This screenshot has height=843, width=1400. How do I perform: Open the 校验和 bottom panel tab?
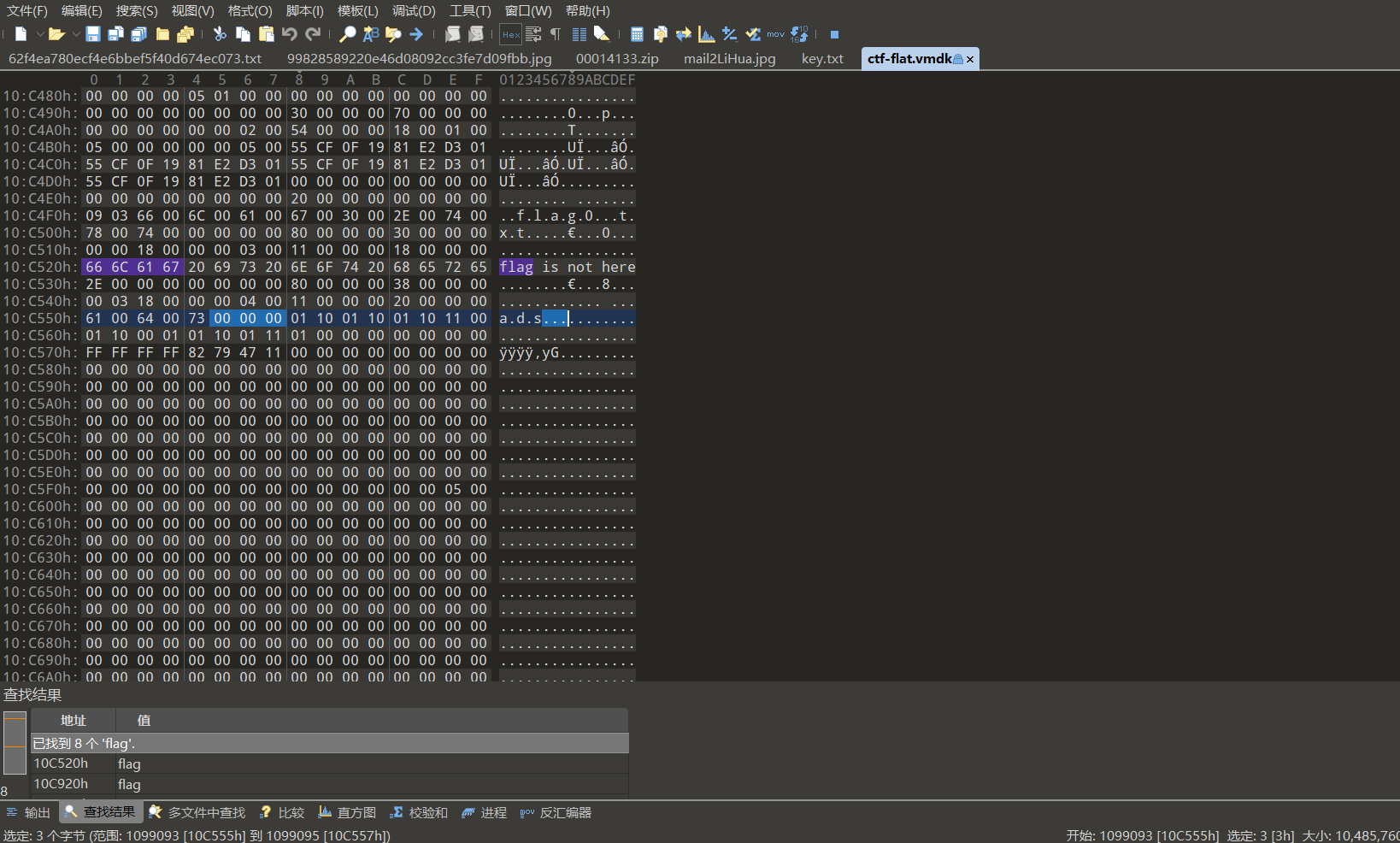(x=419, y=812)
